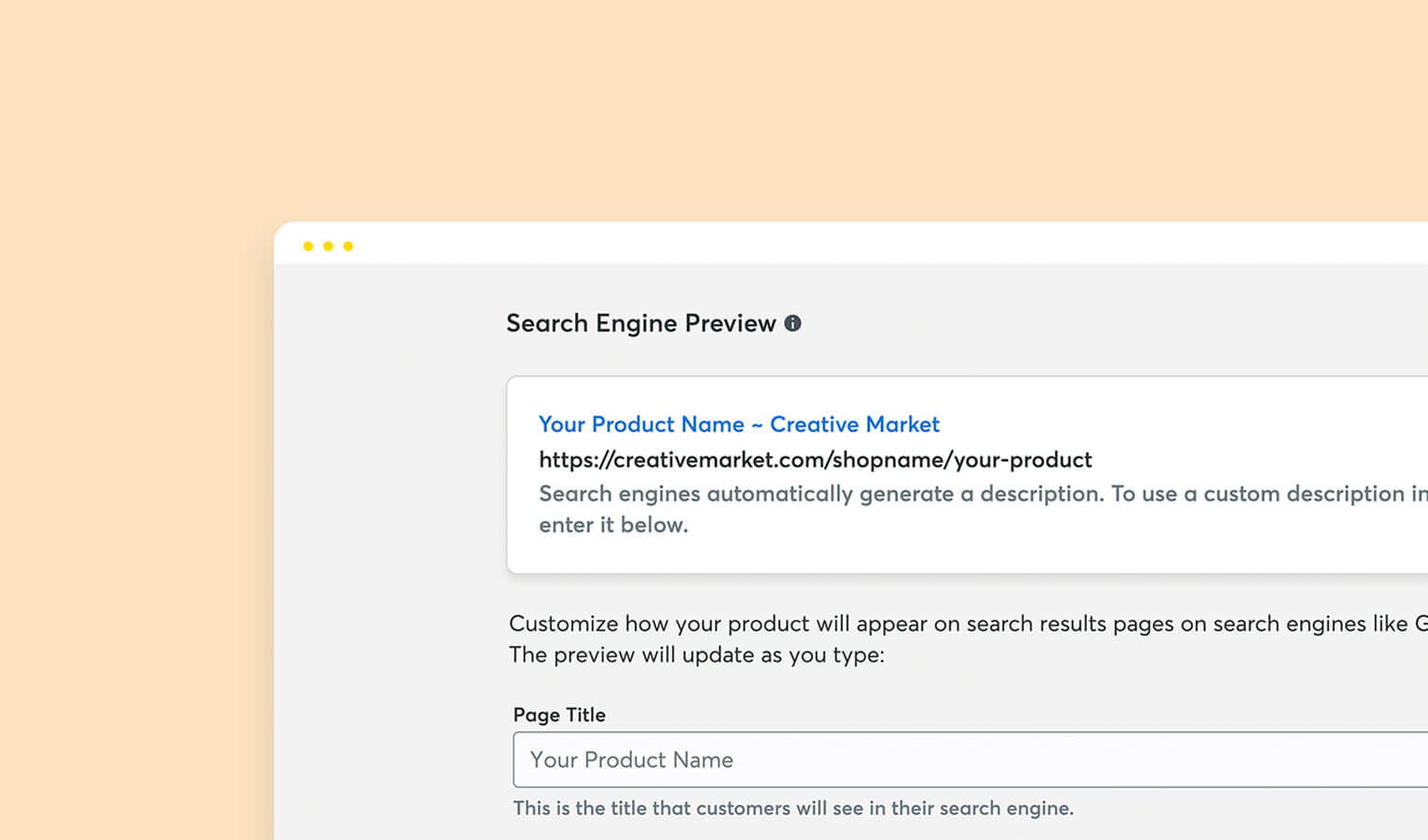This screenshot has width=1428, height=840.
Task: Click the Search Engine Preview heading
Action: click(x=640, y=323)
